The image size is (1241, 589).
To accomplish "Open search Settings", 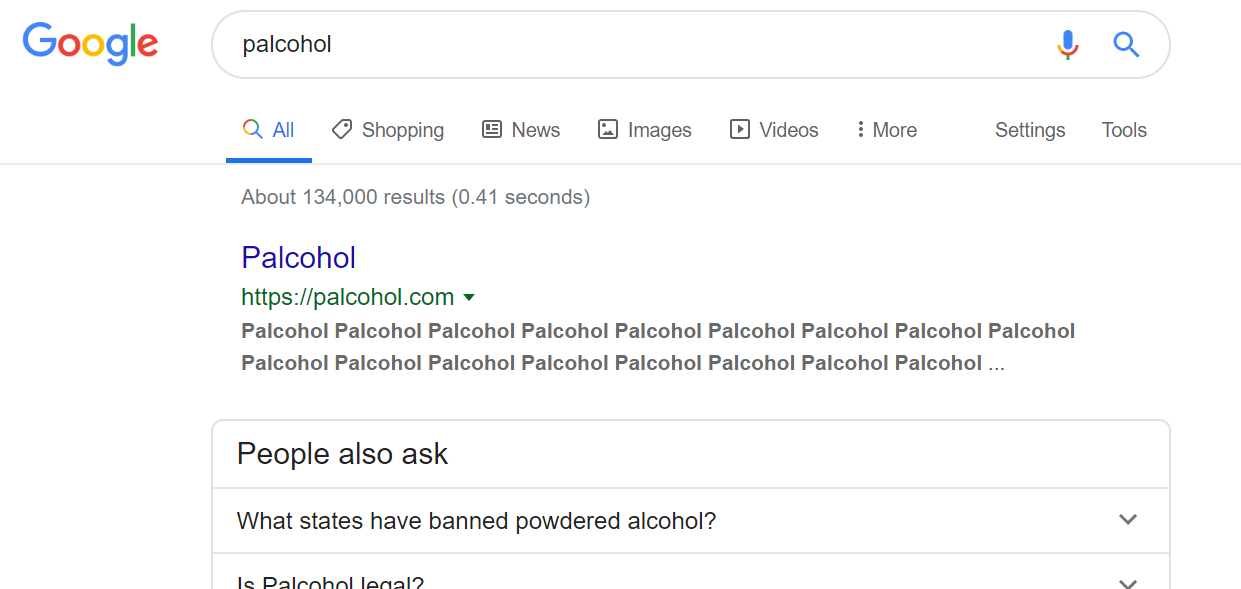I will click(x=1030, y=130).
